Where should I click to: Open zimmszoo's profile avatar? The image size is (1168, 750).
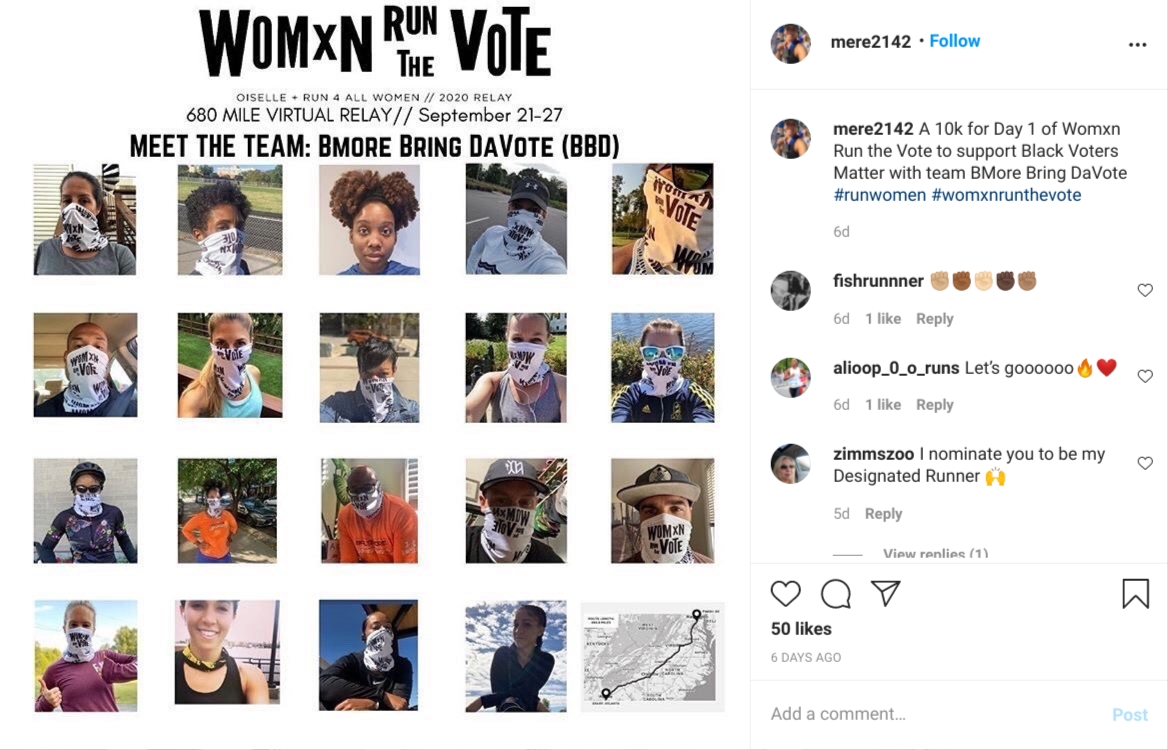click(790, 464)
